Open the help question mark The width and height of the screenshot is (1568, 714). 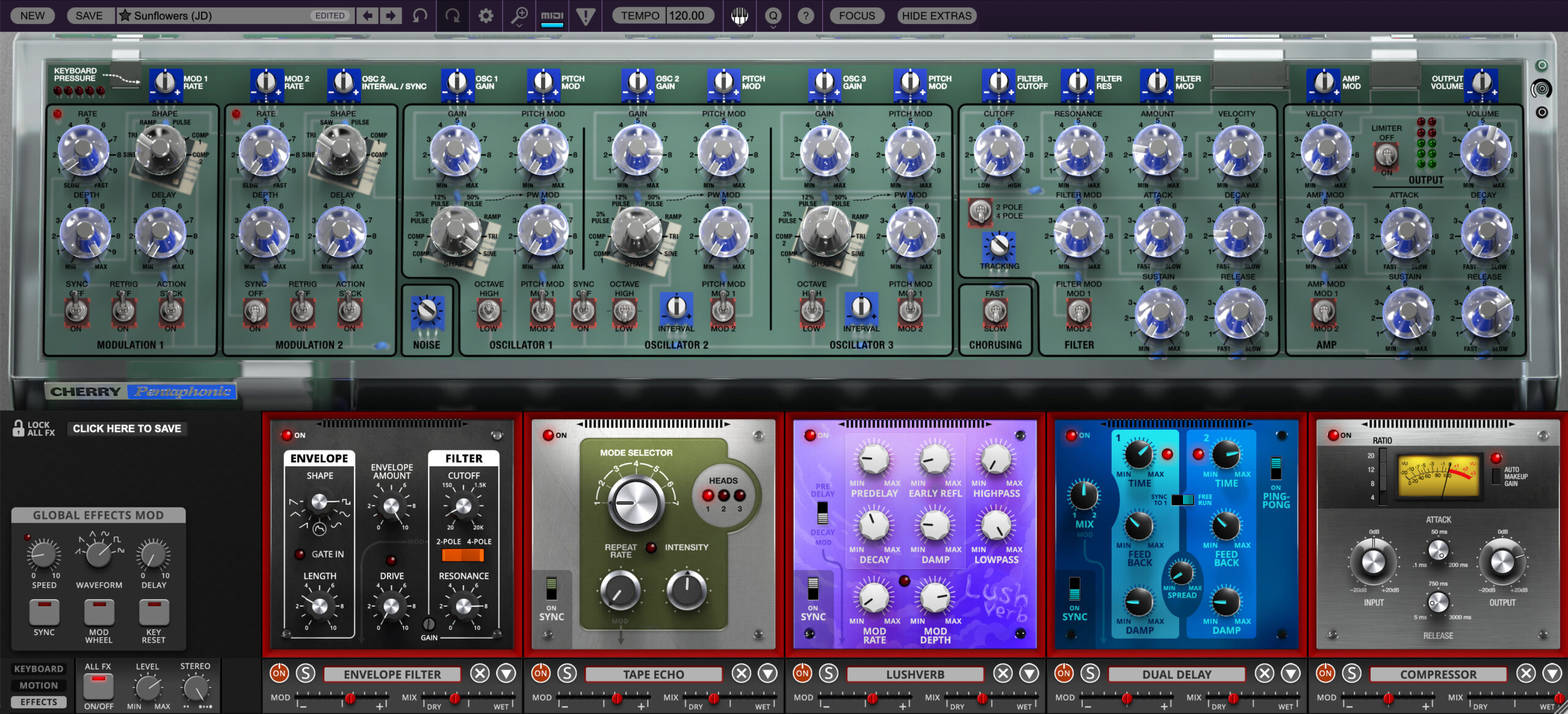806,15
